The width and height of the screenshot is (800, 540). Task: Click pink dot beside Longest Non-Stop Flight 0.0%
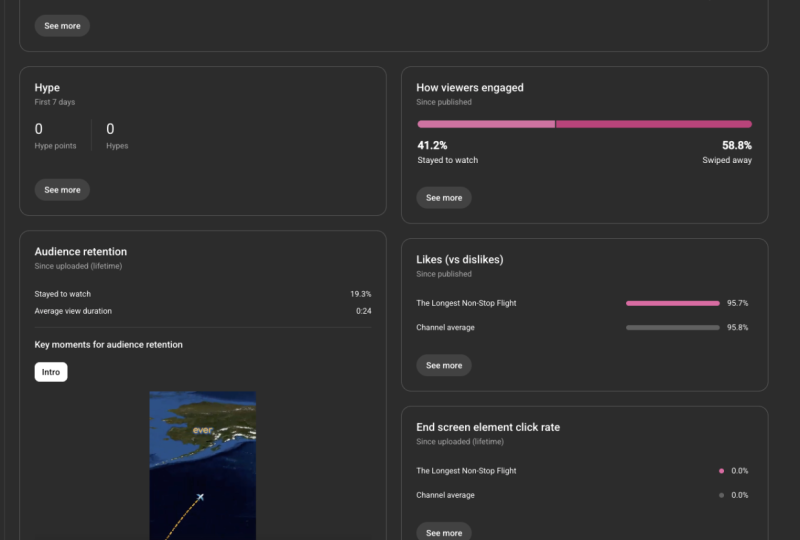tap(721, 471)
